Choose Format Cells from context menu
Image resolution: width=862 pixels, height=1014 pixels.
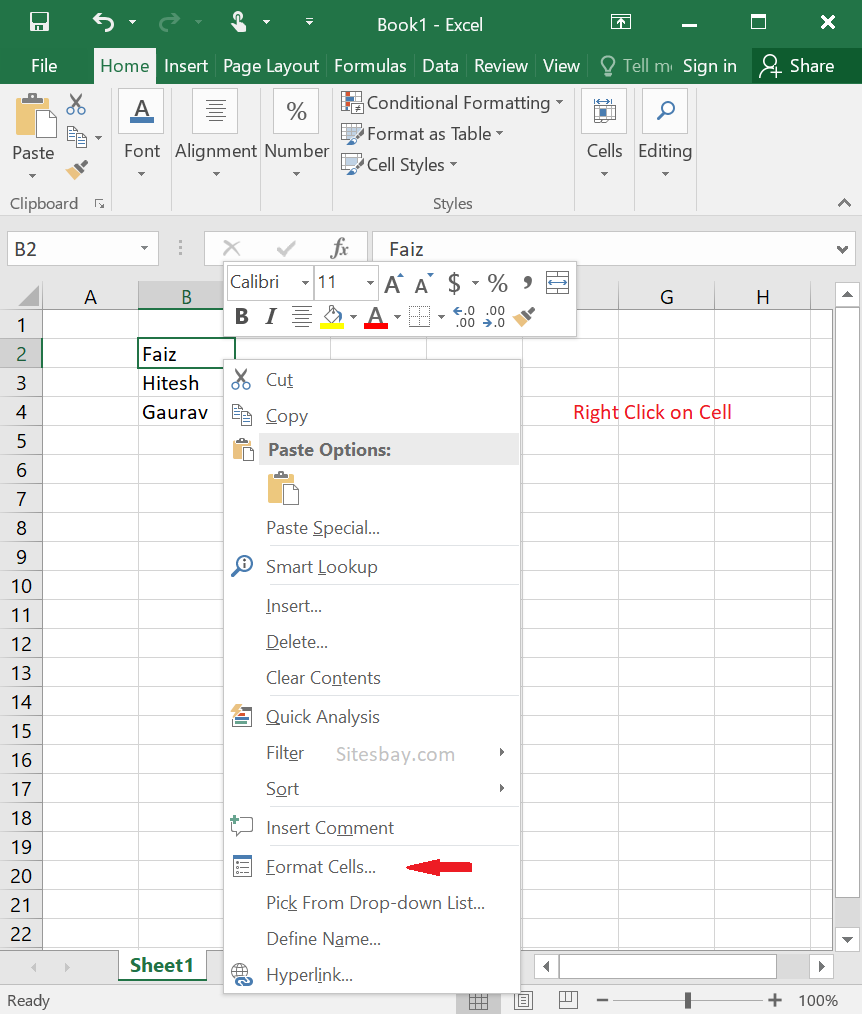(372, 867)
